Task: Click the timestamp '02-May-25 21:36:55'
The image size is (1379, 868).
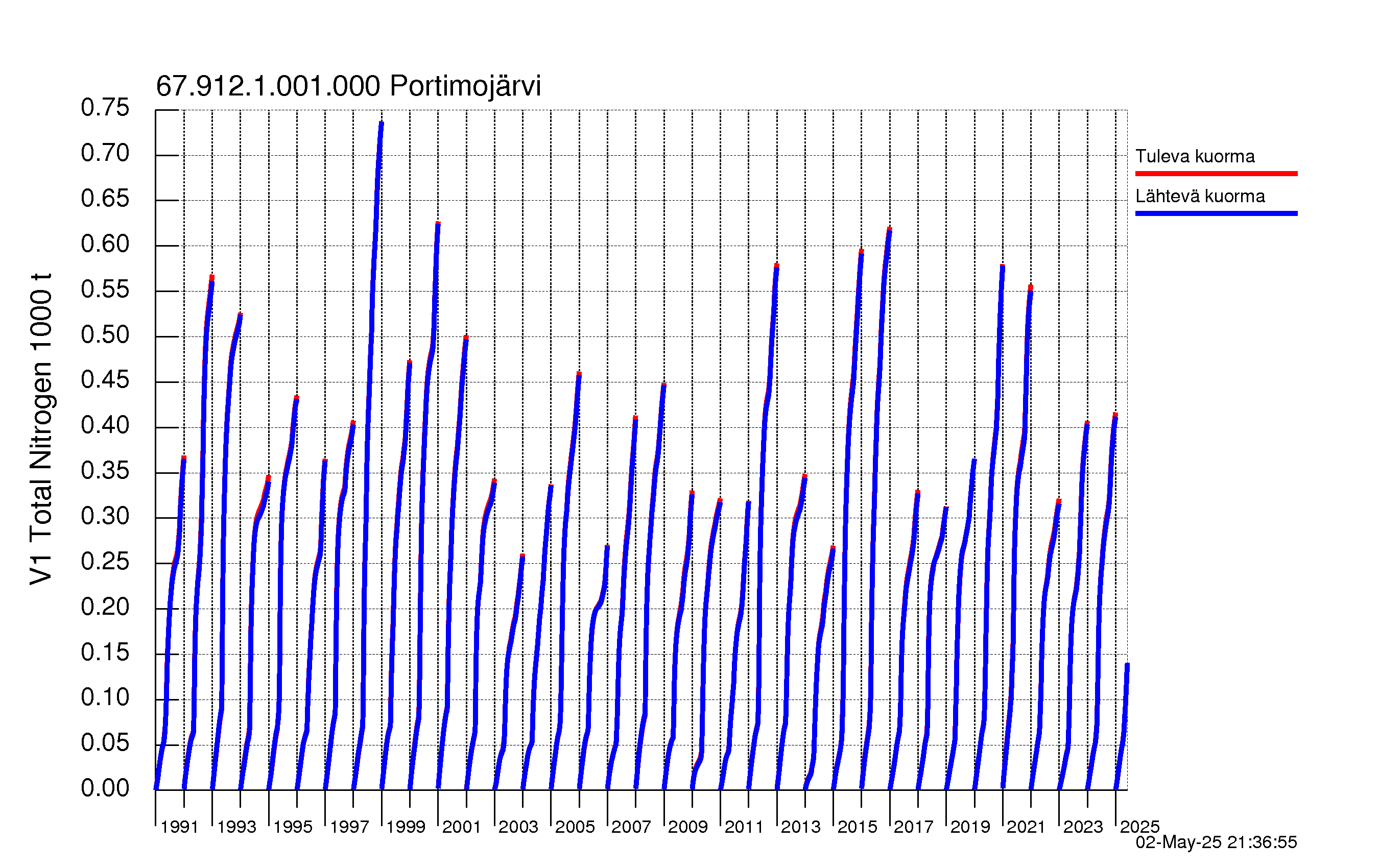Action: (x=1216, y=842)
